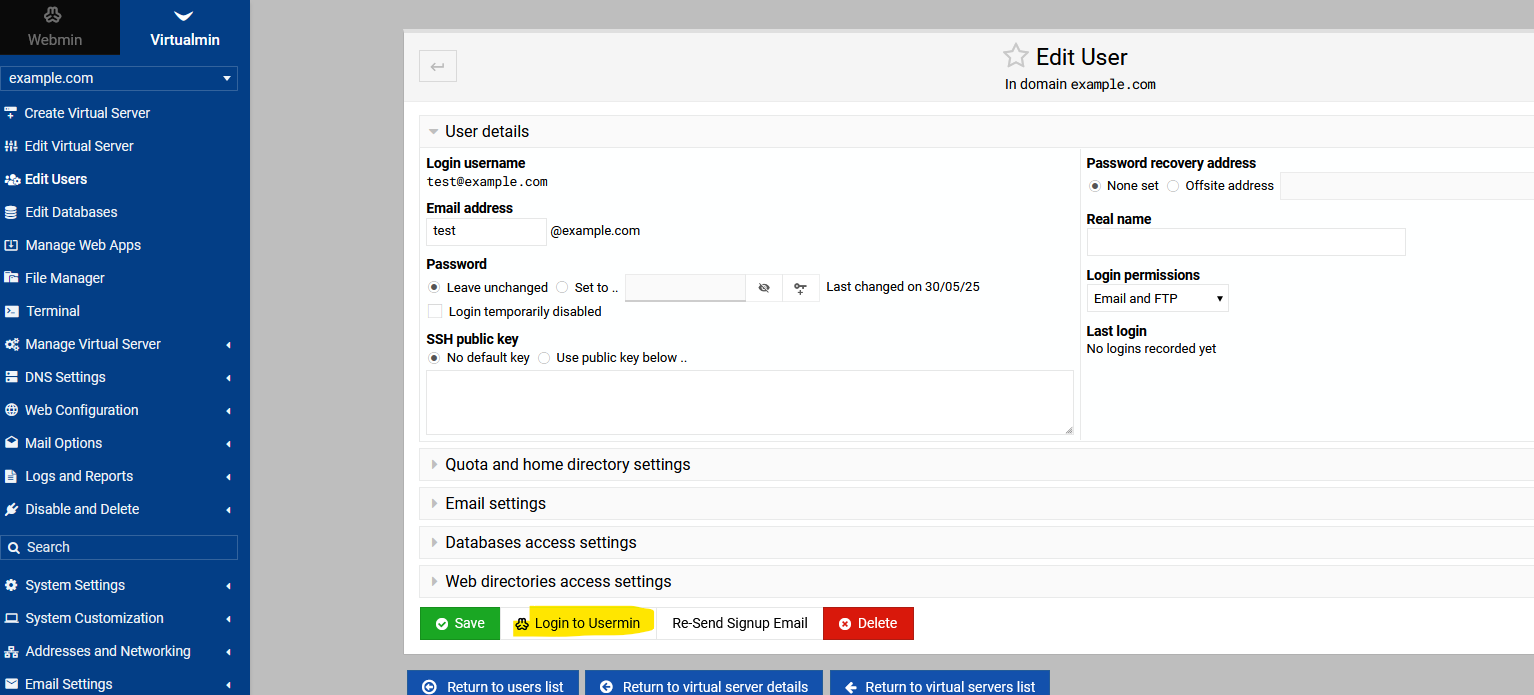Click the new password input field
The image size is (1534, 695).
click(x=685, y=288)
